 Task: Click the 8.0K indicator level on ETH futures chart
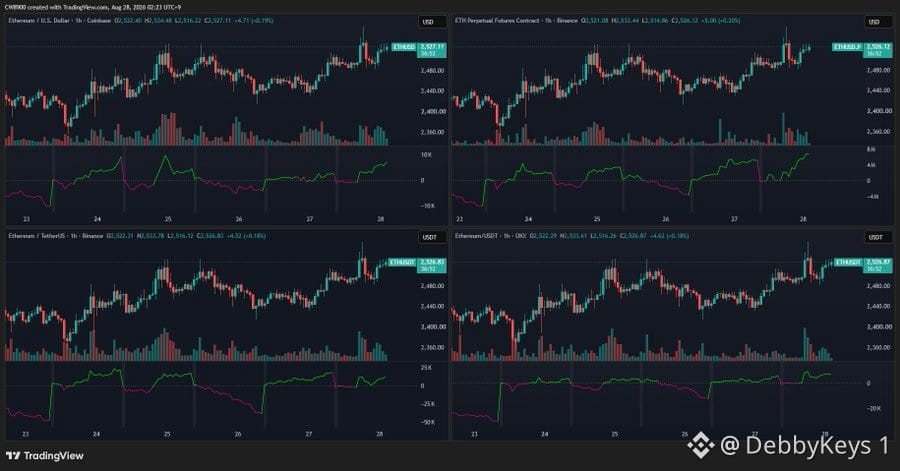[871, 150]
